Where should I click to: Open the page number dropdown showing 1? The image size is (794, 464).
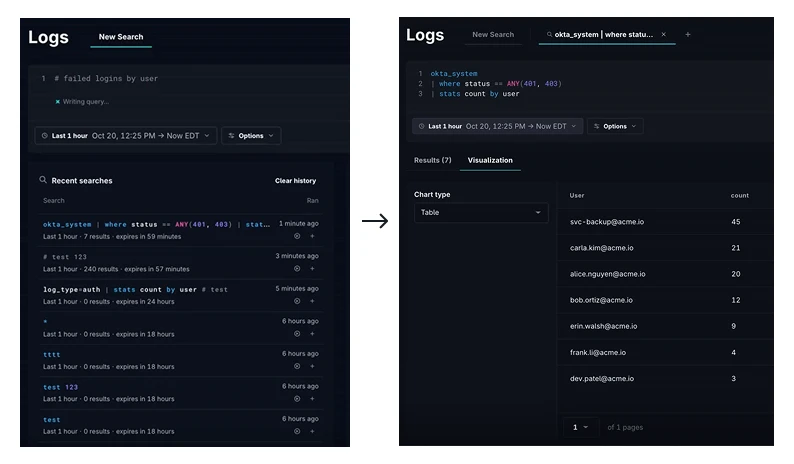[580, 428]
